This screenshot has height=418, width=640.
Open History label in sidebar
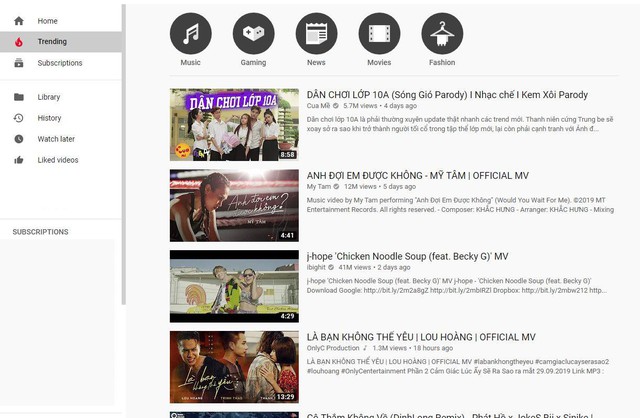point(49,118)
